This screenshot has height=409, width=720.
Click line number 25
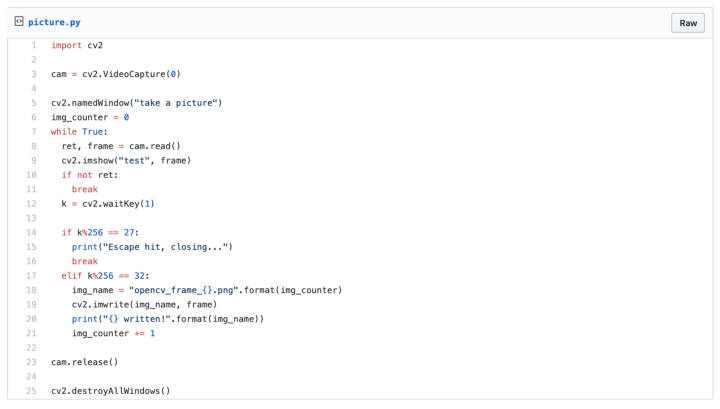tap(31, 391)
